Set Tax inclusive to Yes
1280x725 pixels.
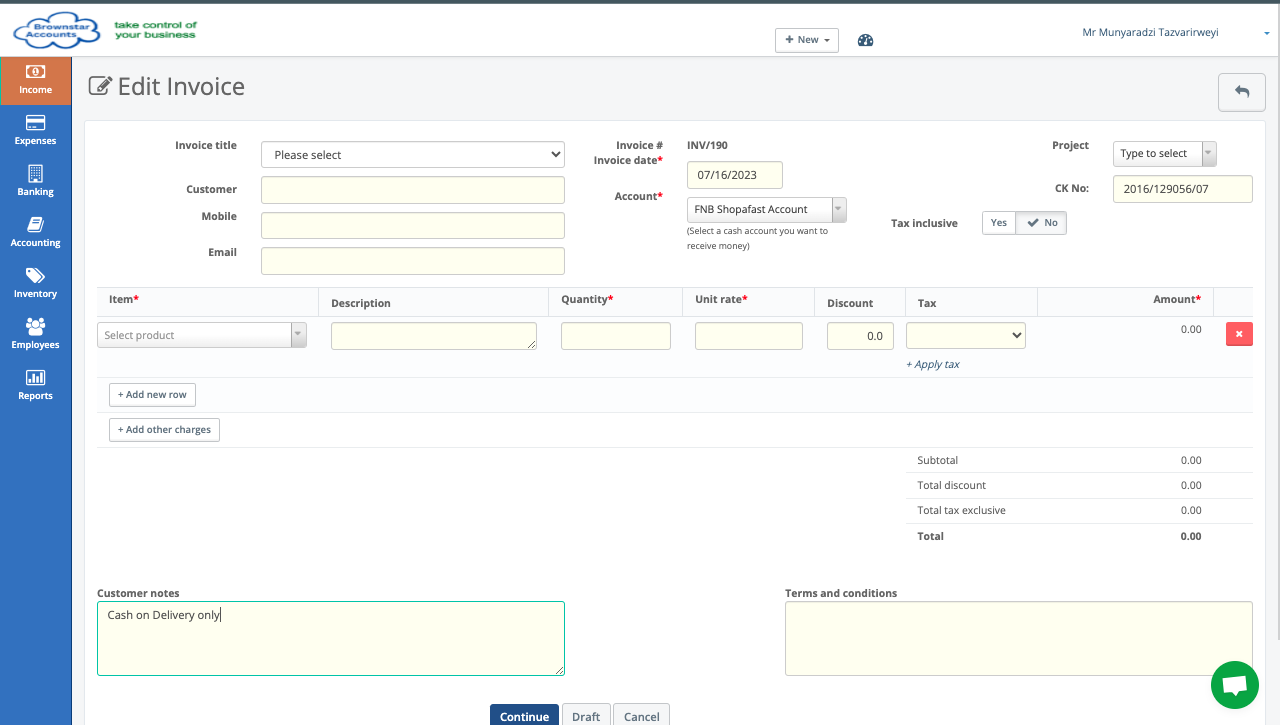click(998, 222)
